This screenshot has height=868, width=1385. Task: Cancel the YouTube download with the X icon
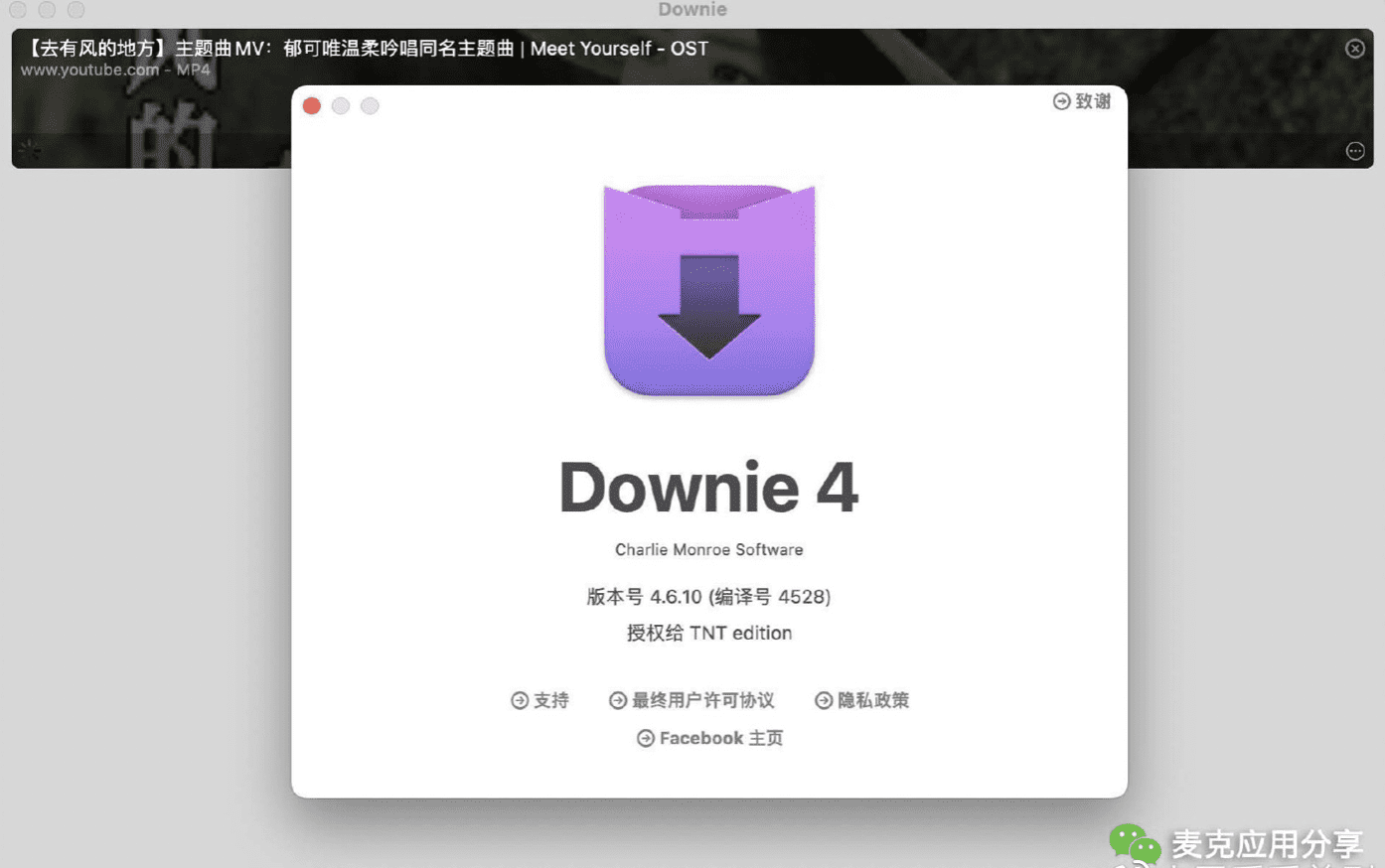1355,49
